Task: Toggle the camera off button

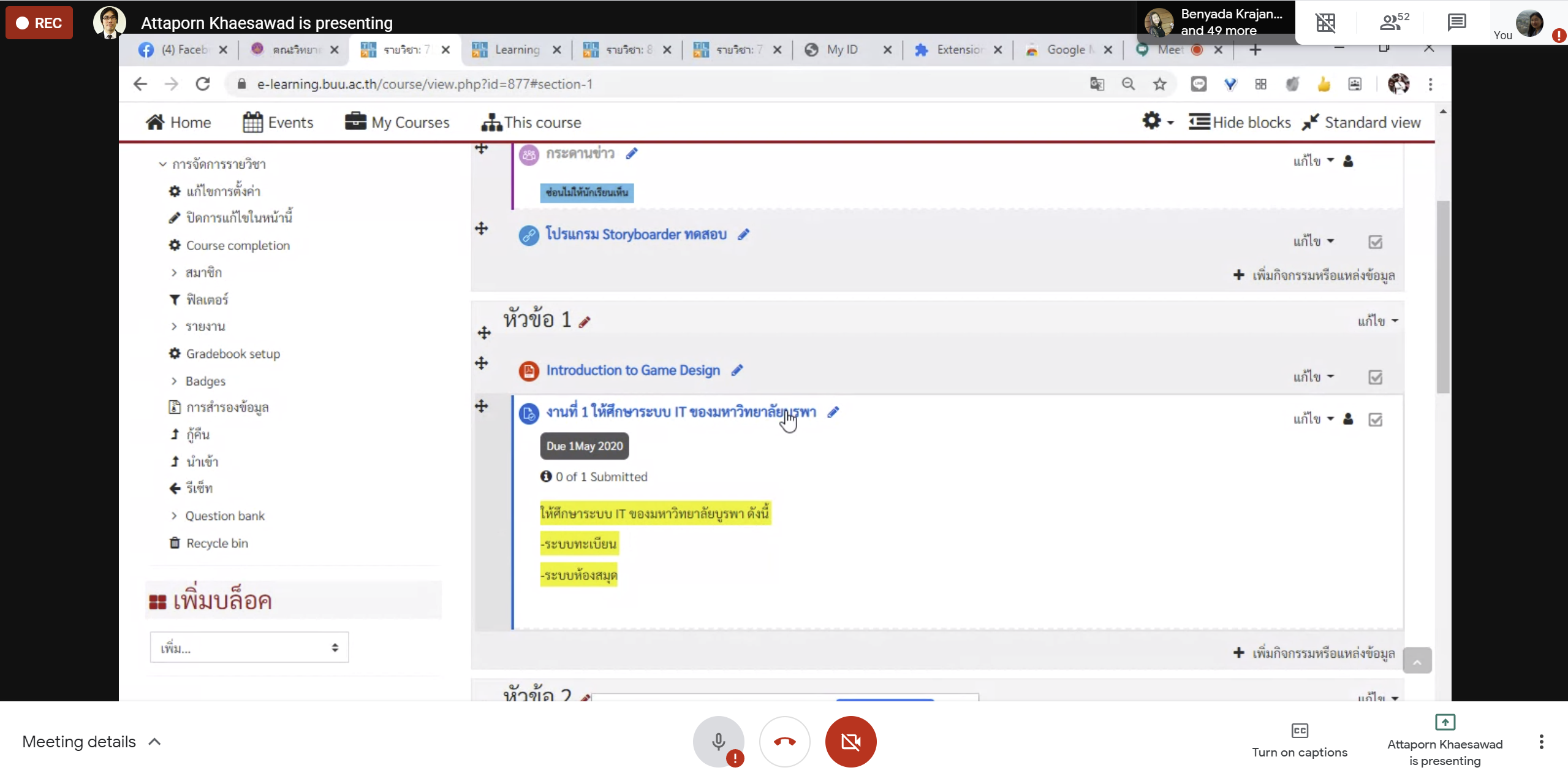Action: 850,742
